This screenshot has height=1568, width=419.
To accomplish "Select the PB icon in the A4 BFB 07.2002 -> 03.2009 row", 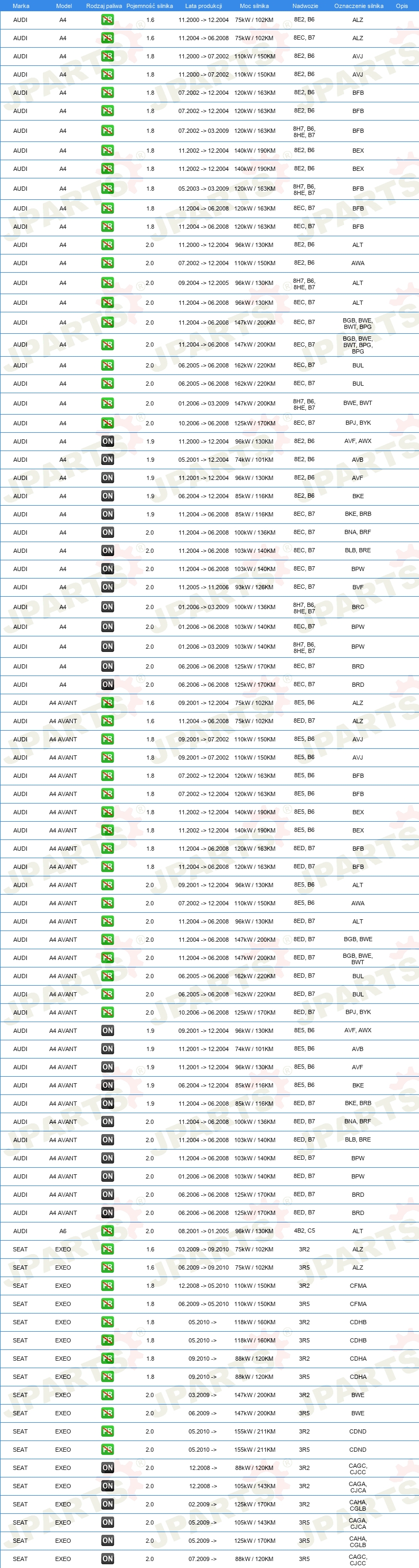I will 107,130.
